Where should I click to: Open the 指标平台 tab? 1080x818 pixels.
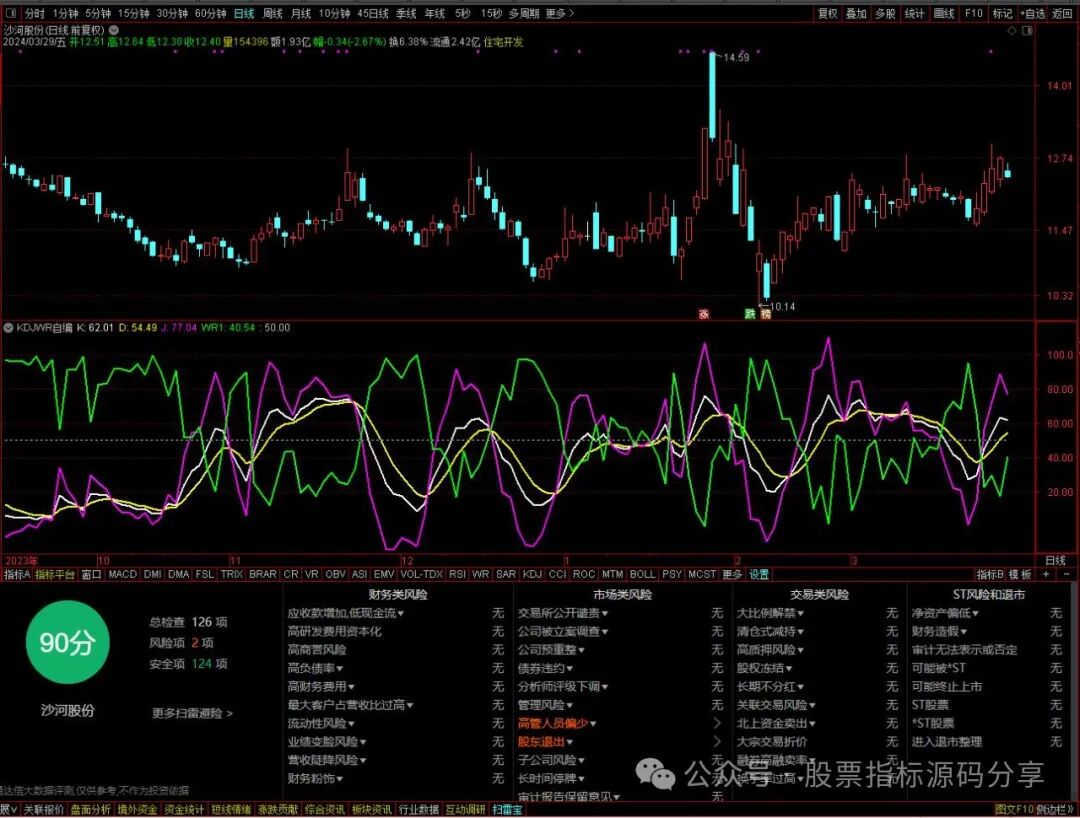[x=54, y=574]
